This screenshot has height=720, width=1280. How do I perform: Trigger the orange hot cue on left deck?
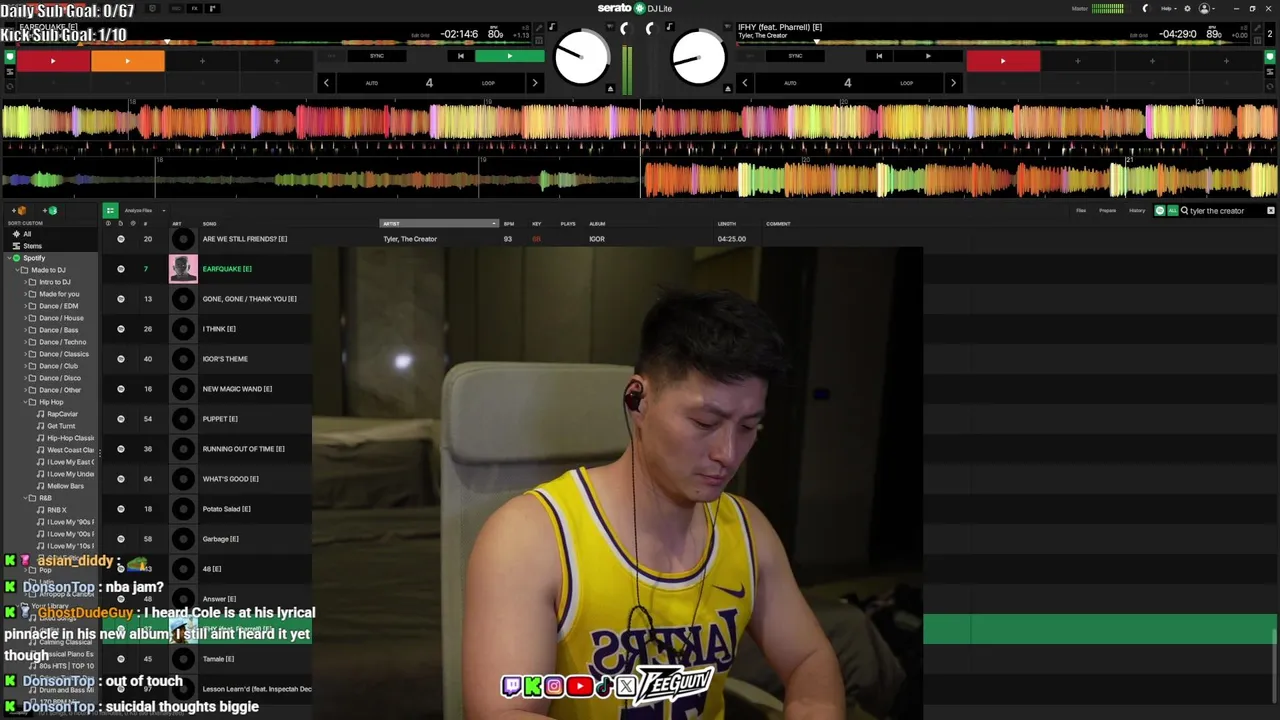(x=127, y=61)
